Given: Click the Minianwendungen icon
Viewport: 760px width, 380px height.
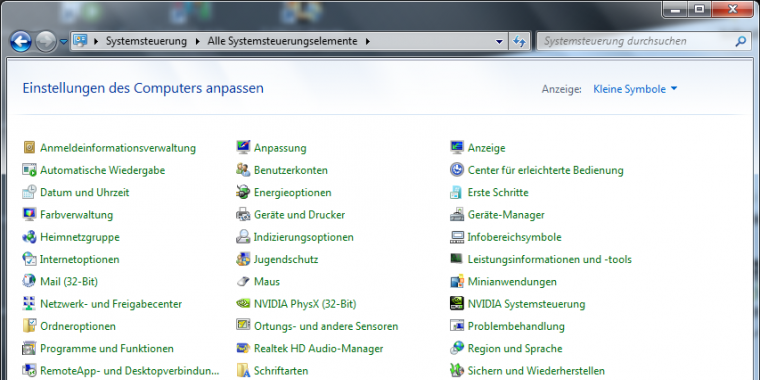Looking at the screenshot, I should tap(457, 281).
